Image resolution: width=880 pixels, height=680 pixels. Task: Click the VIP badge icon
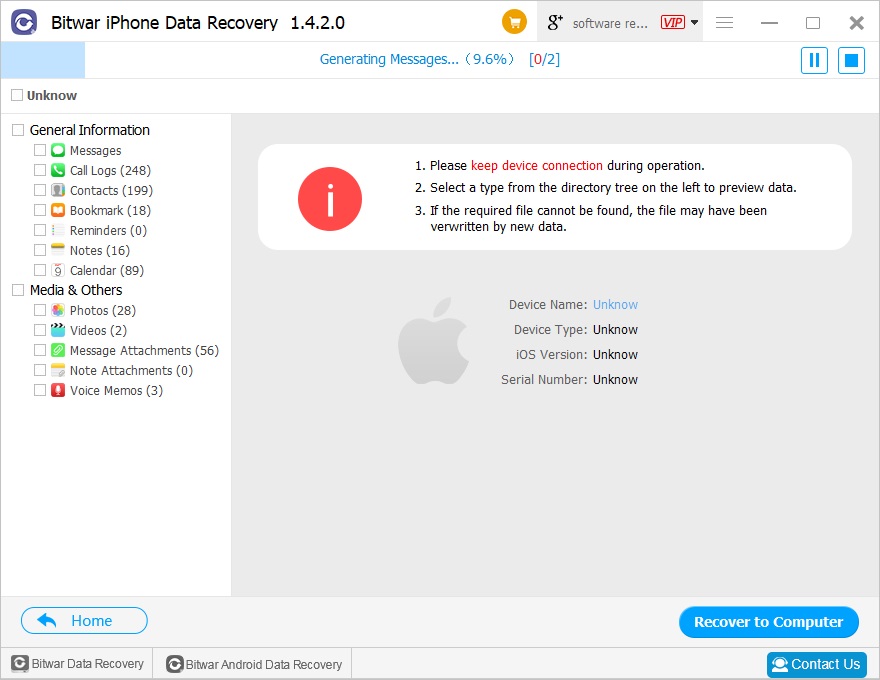[x=672, y=22]
